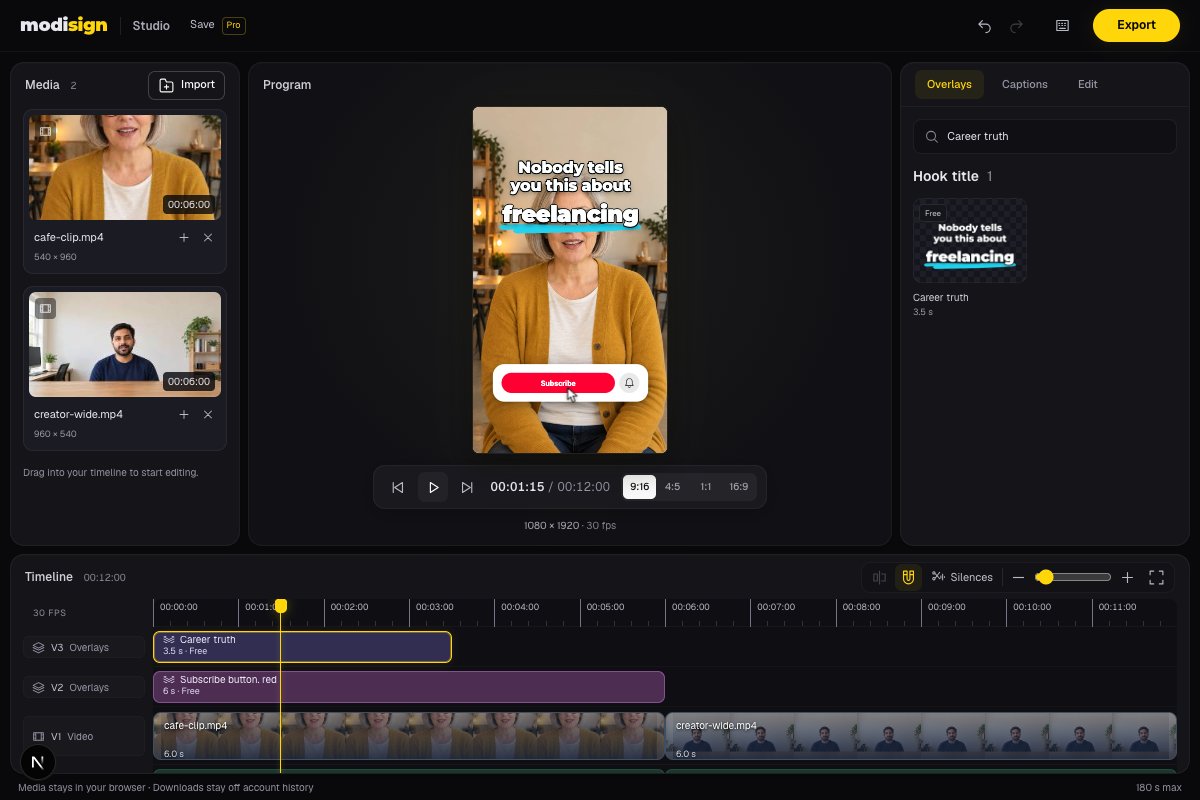The width and height of the screenshot is (1200, 800).
Task: Click the timeline zoom slider
Action: tap(1074, 577)
